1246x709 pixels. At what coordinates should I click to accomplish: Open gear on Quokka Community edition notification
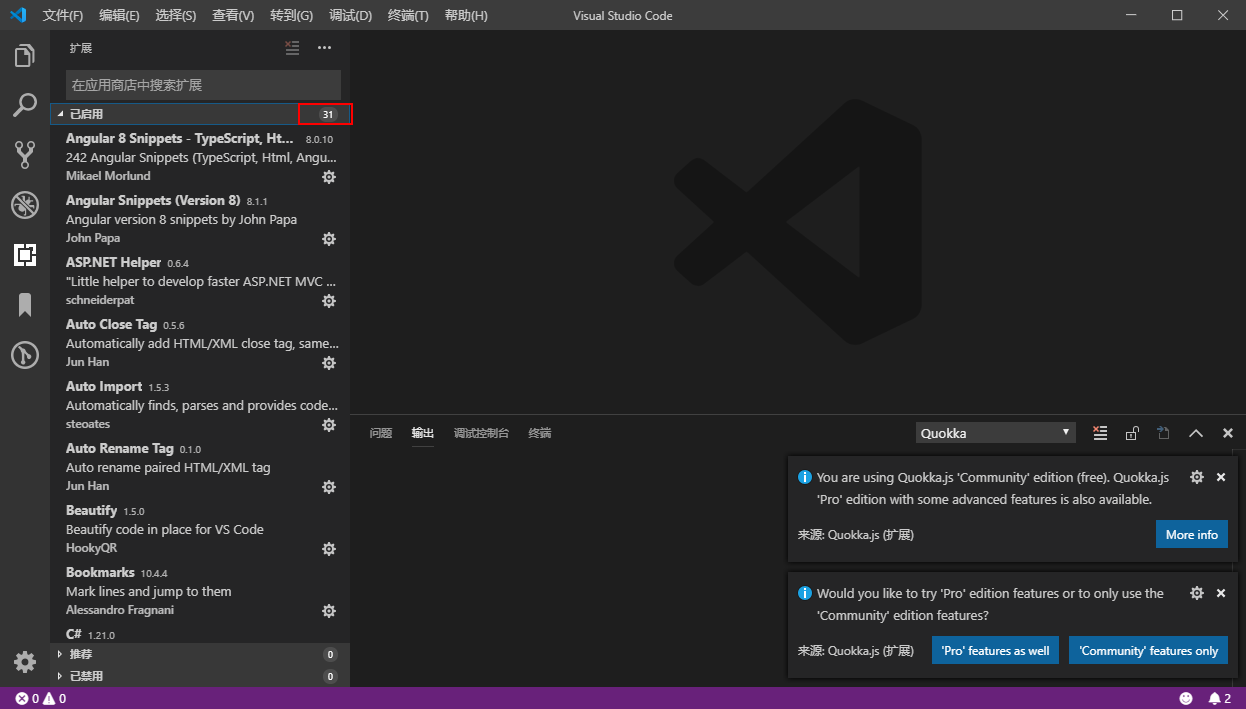coord(1197,477)
